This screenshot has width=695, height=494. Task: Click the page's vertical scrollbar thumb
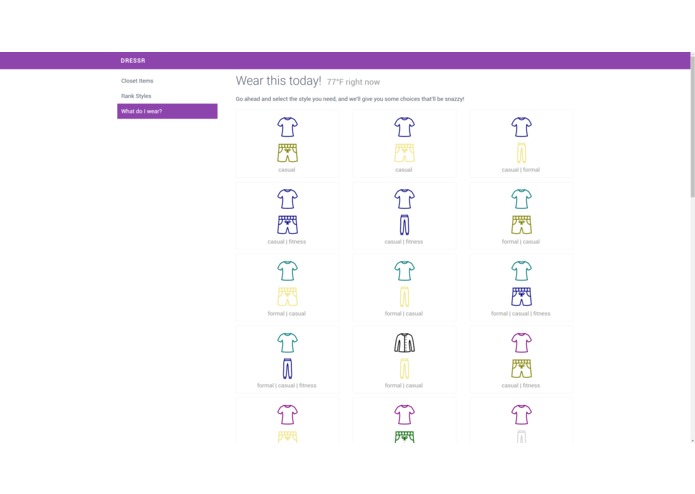click(692, 126)
